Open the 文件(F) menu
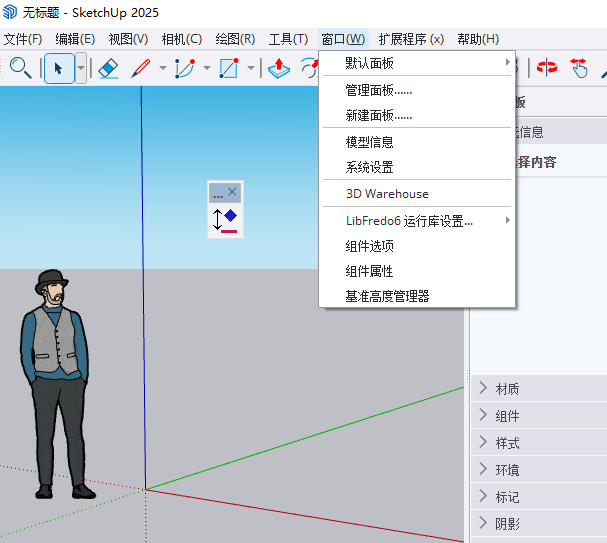This screenshot has height=543, width=607. (23, 39)
